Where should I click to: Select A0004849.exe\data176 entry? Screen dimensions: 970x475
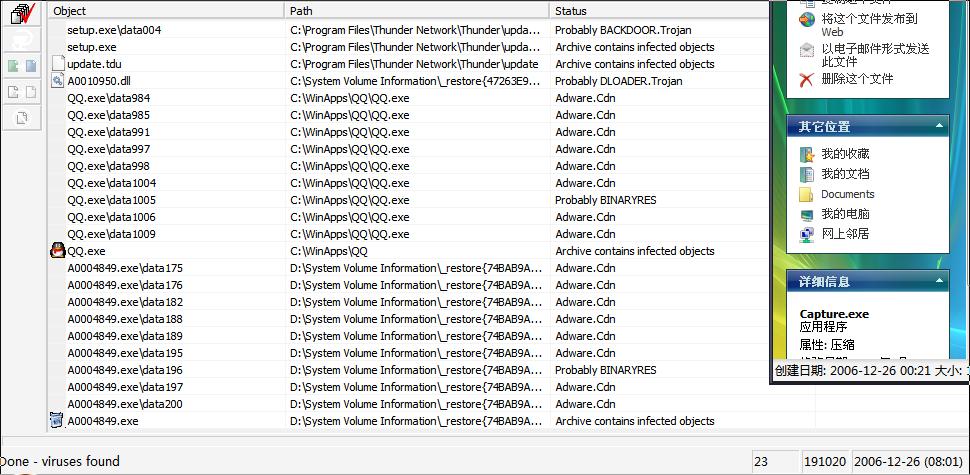pos(125,285)
